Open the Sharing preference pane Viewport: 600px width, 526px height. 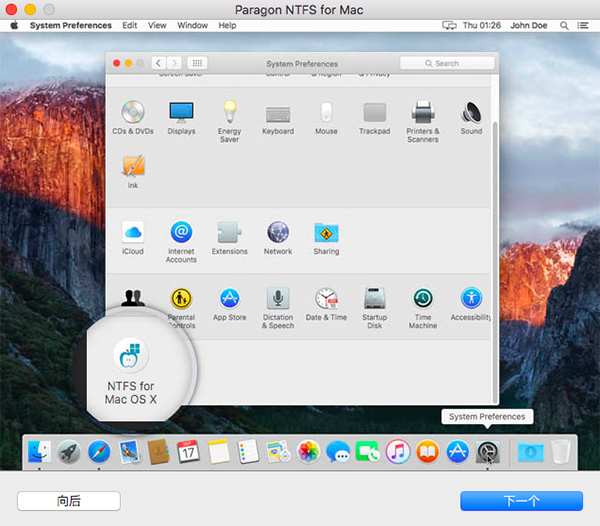[x=326, y=233]
